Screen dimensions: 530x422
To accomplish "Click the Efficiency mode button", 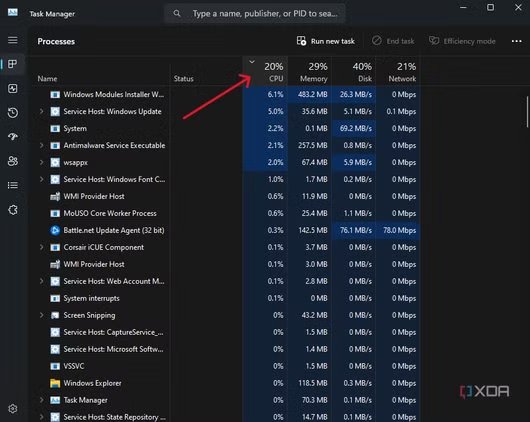I will (462, 41).
